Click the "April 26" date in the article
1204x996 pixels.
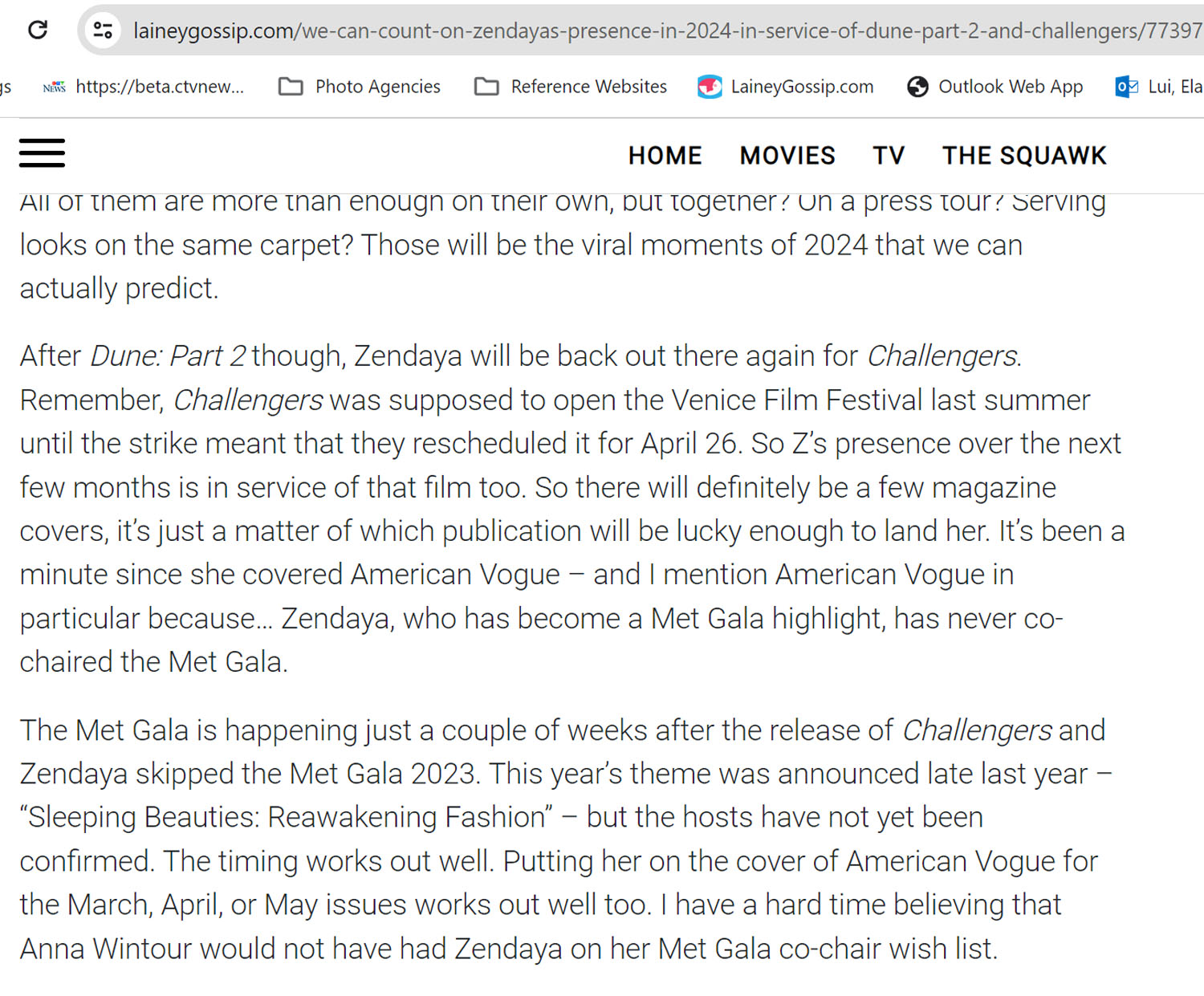click(x=689, y=443)
